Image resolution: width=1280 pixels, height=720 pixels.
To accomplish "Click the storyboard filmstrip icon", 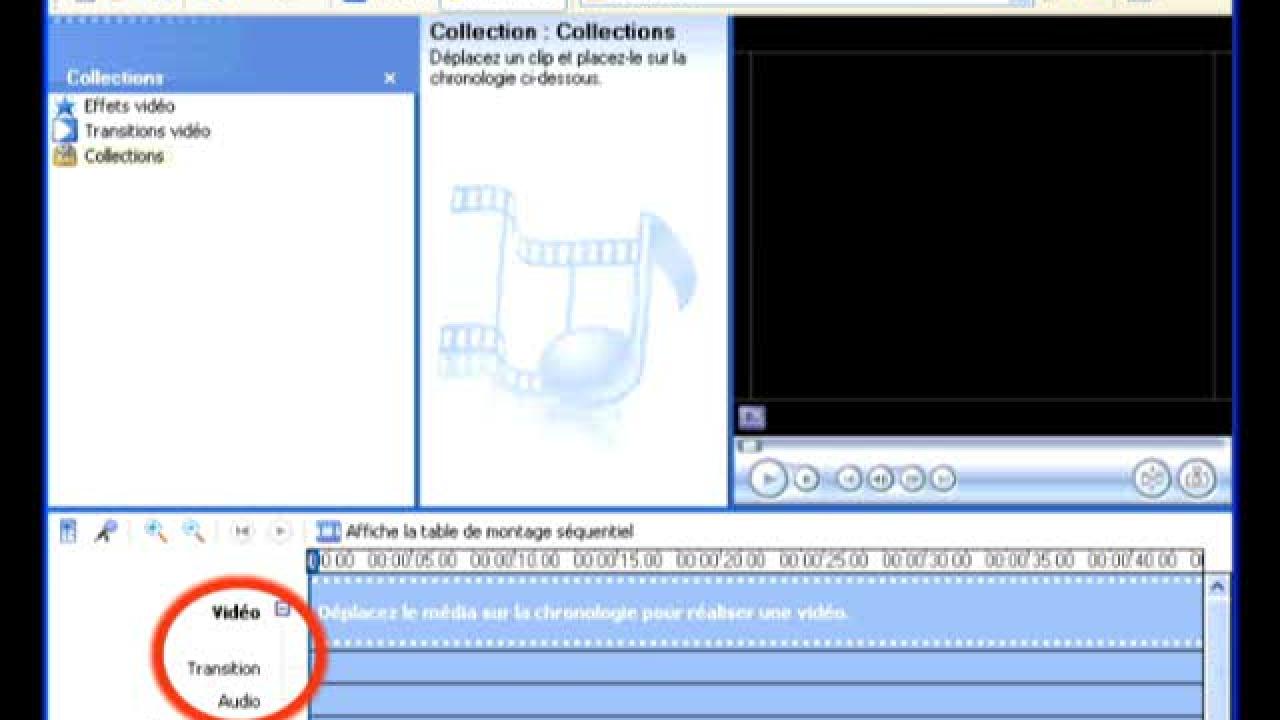I will point(328,532).
